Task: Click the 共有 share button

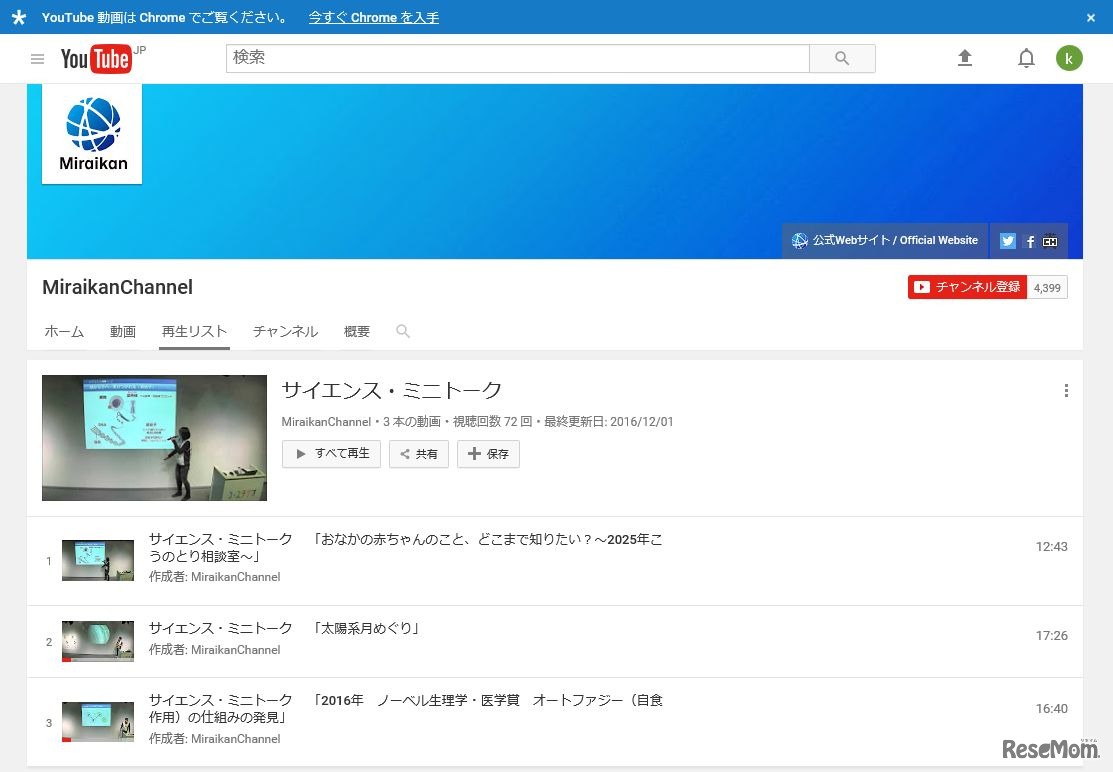Action: click(418, 454)
